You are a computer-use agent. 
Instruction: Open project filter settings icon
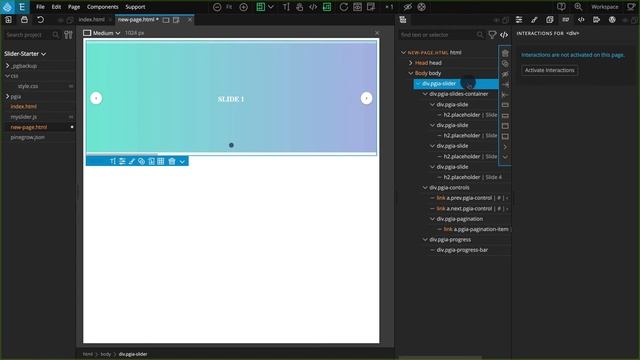68,35
